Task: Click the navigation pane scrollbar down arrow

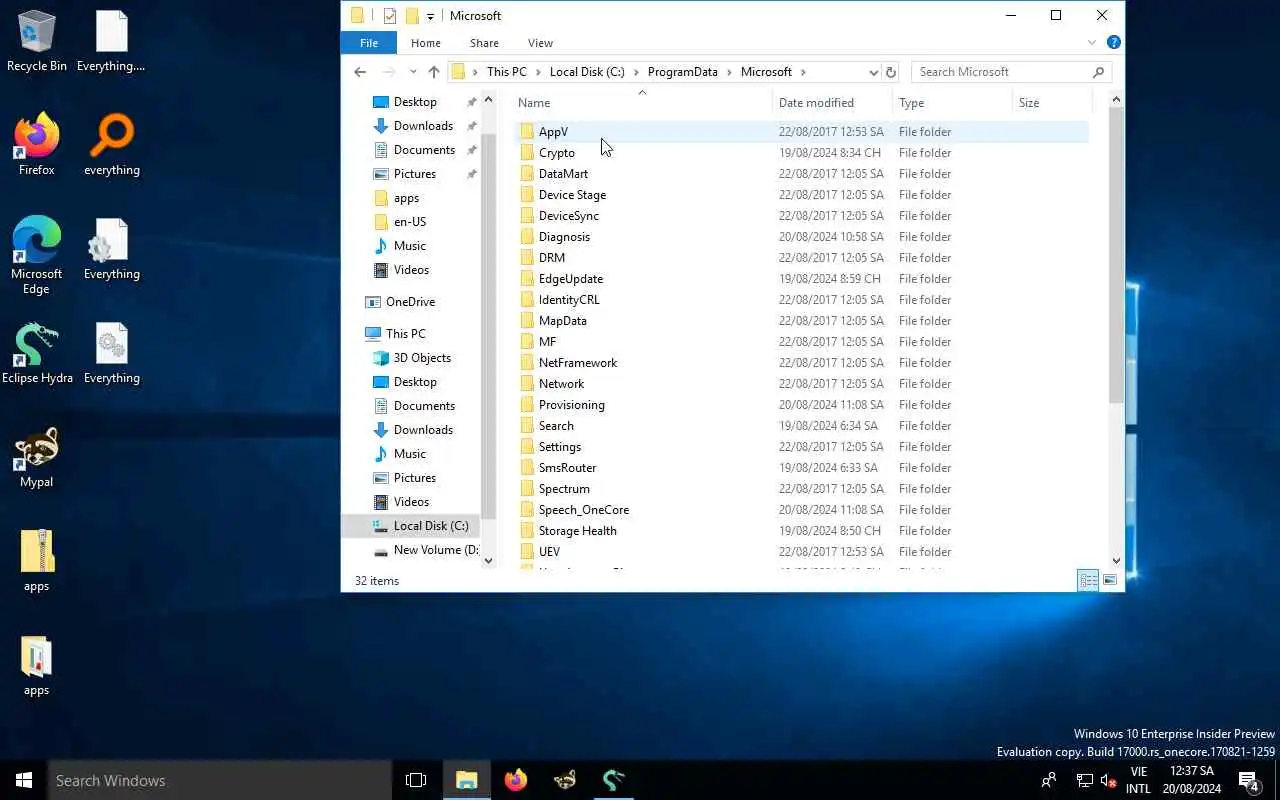Action: (489, 561)
